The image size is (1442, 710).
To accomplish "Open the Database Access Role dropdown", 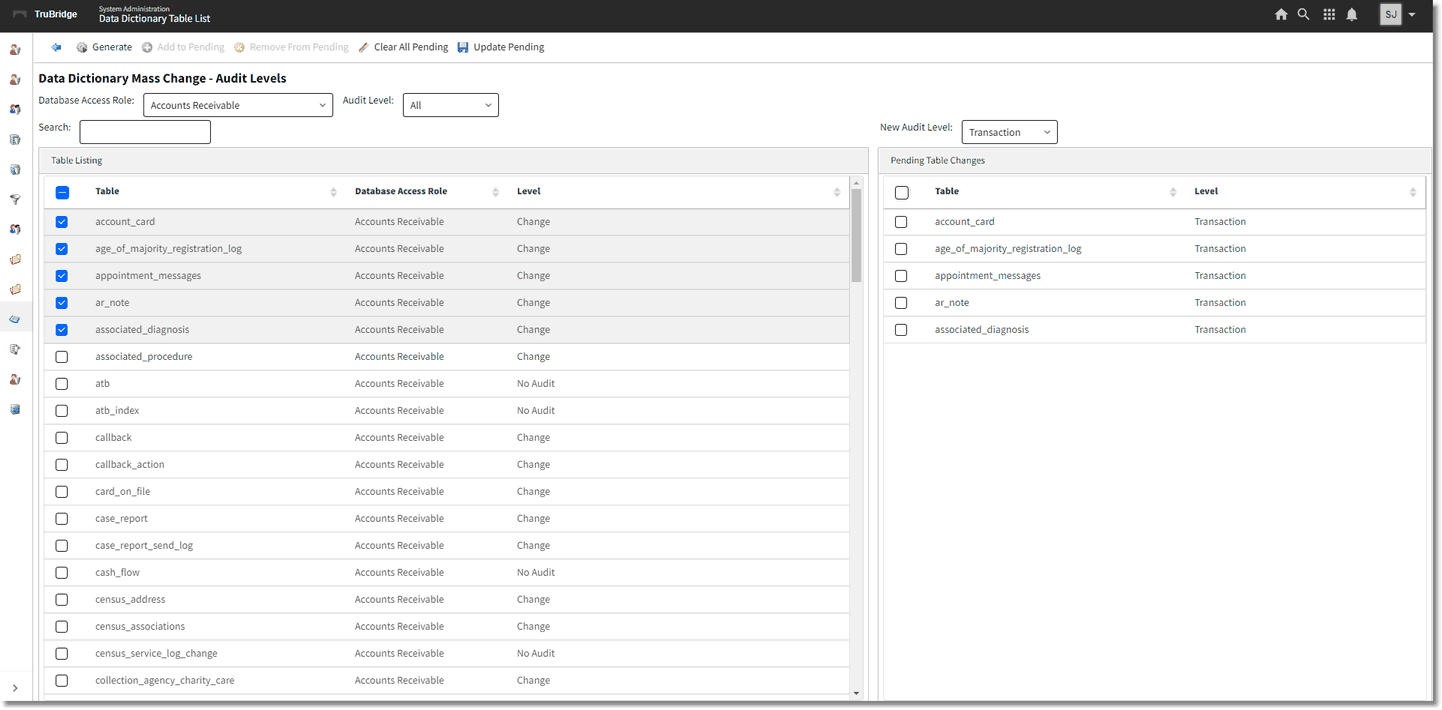I will [238, 105].
